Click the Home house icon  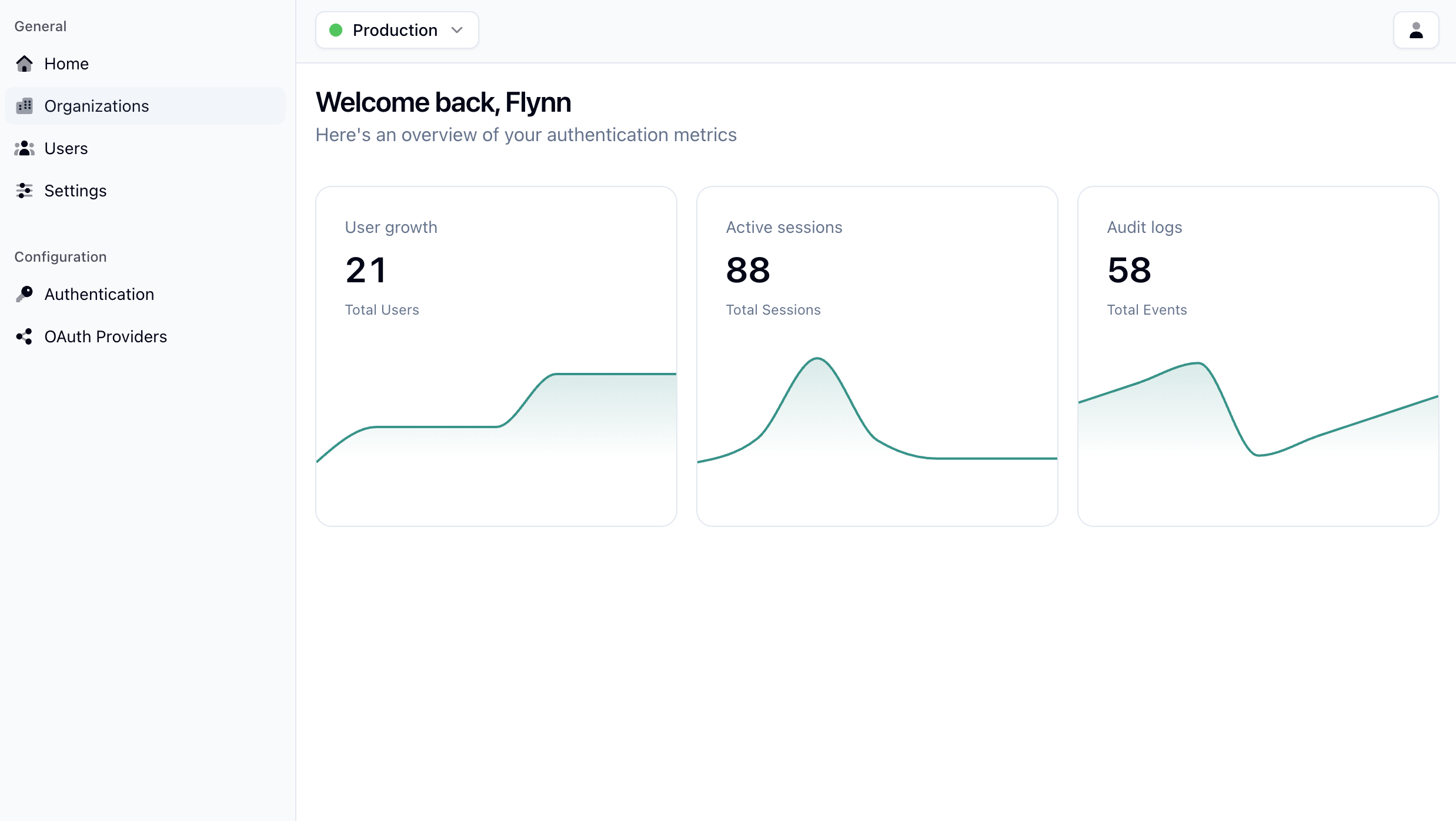click(24, 64)
